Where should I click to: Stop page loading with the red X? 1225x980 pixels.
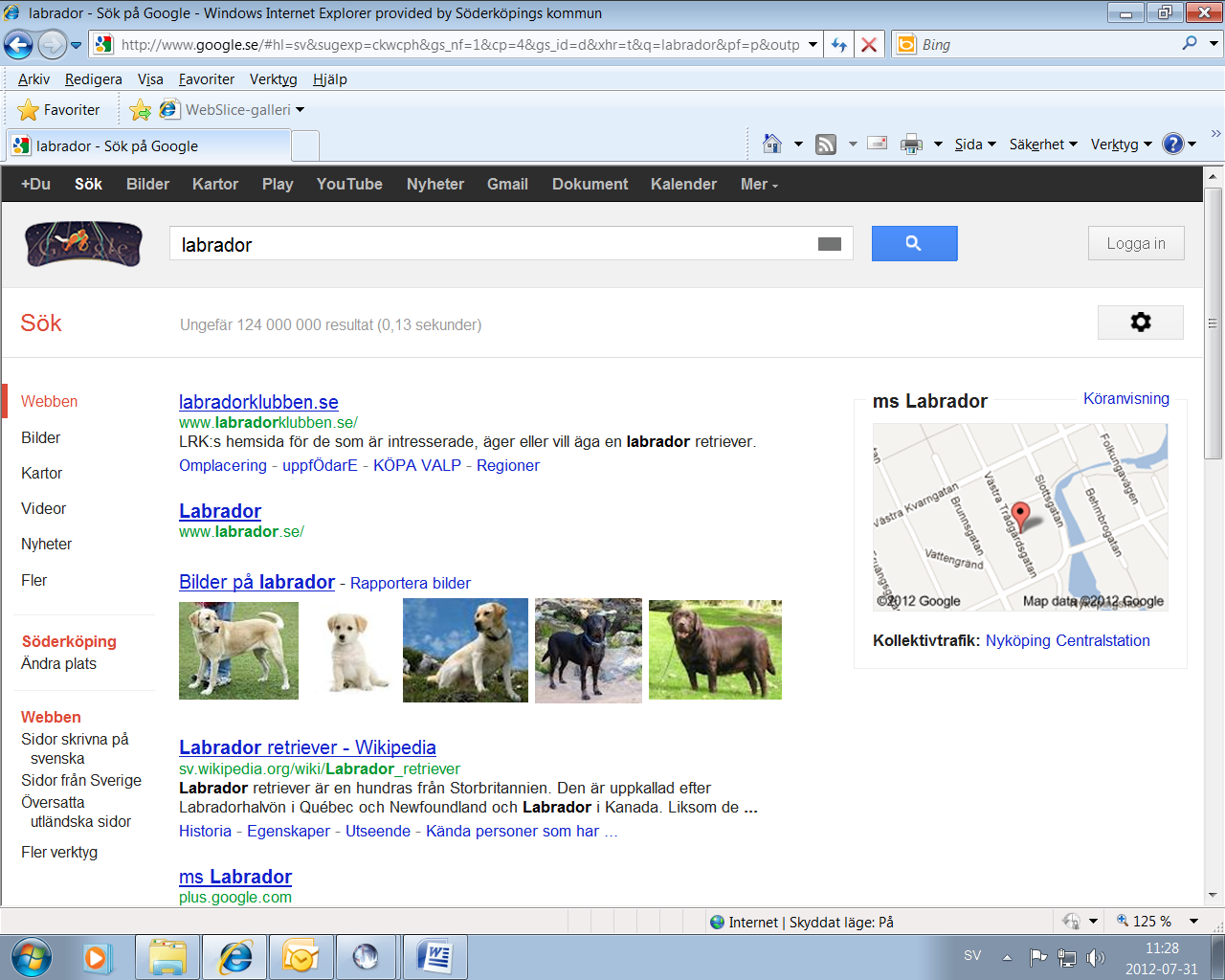coord(869,44)
